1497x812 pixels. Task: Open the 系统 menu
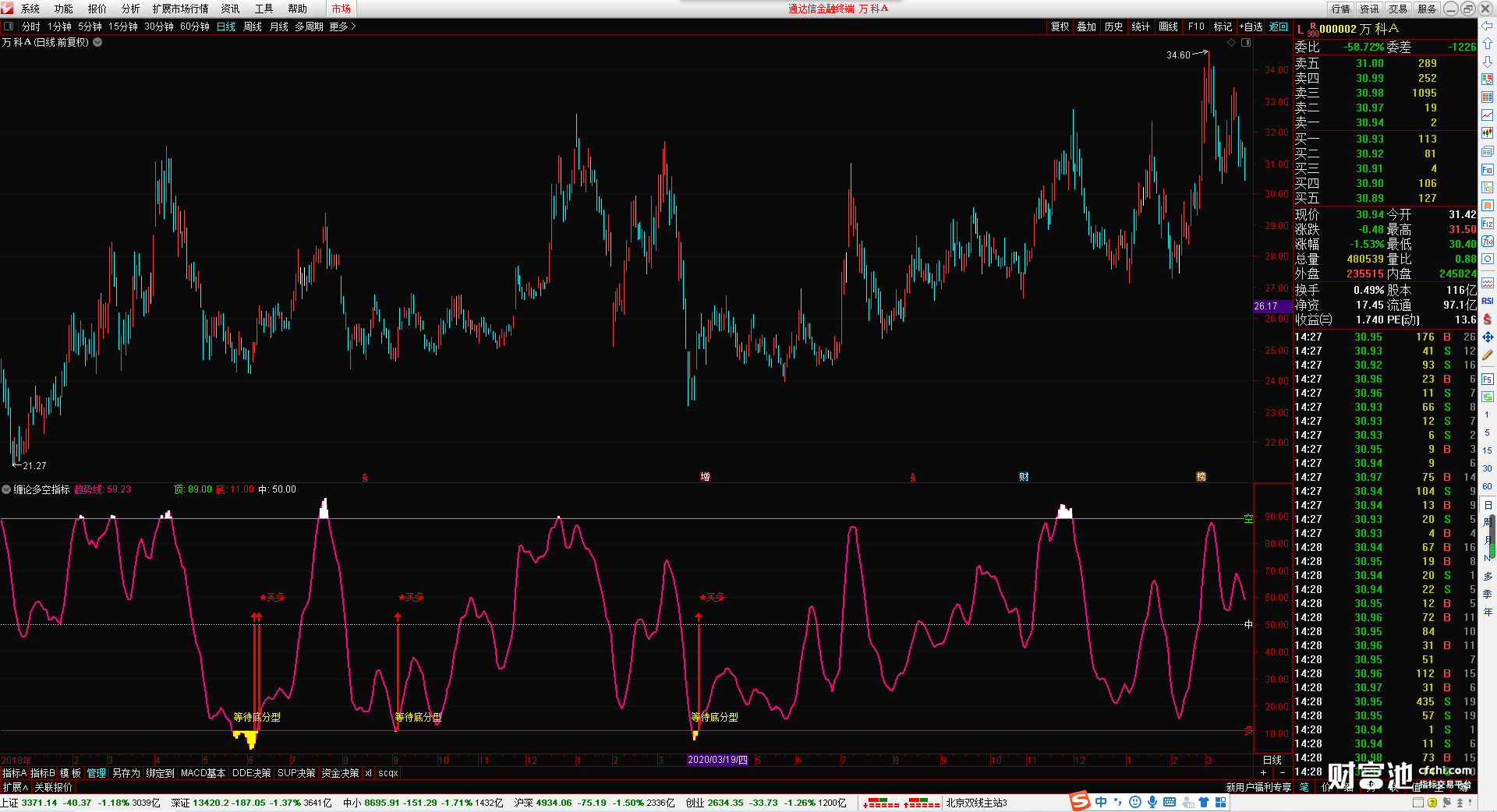(x=30, y=9)
